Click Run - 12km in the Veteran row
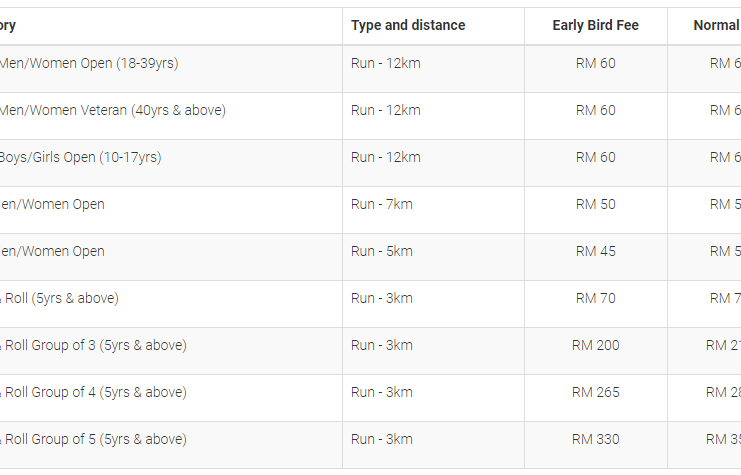Screen dimensions: 741x475 386,110
